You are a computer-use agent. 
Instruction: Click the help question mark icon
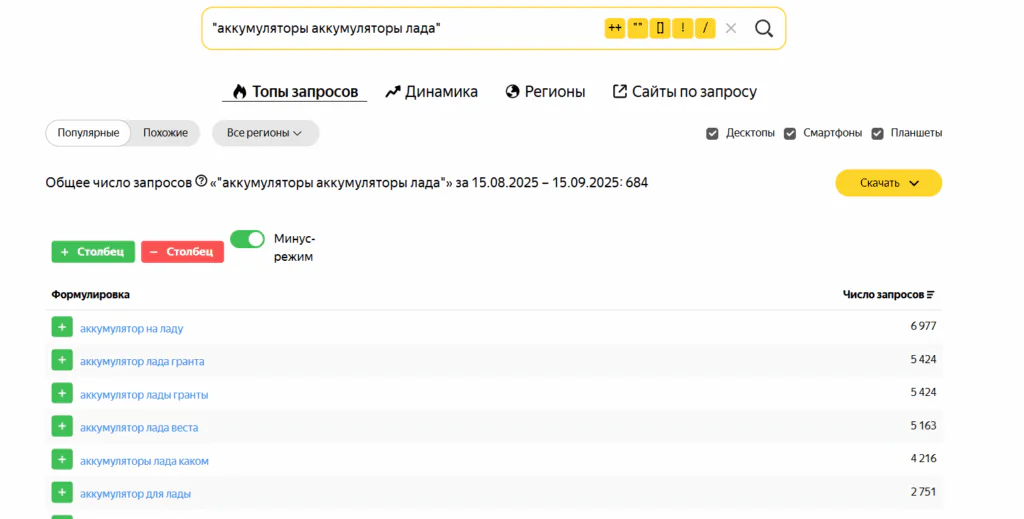pyautogui.click(x=201, y=181)
